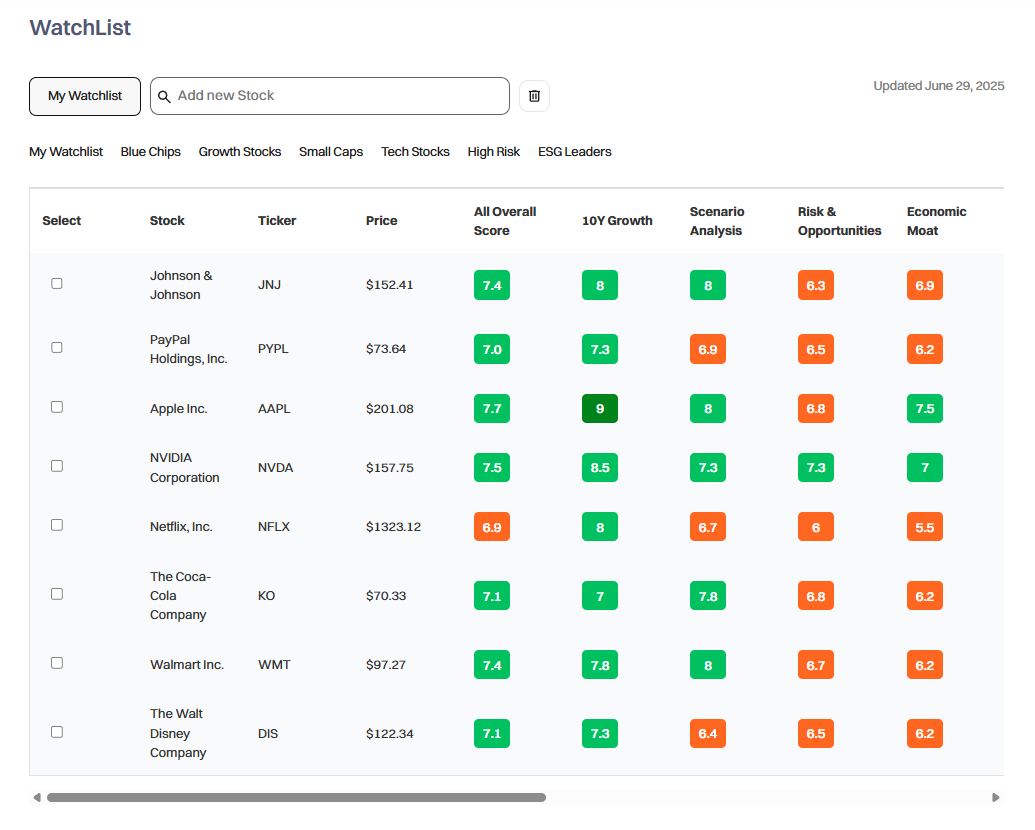Click Apple's dark green 9 score
Image resolution: width=1035 pixels, height=830 pixels.
(599, 409)
